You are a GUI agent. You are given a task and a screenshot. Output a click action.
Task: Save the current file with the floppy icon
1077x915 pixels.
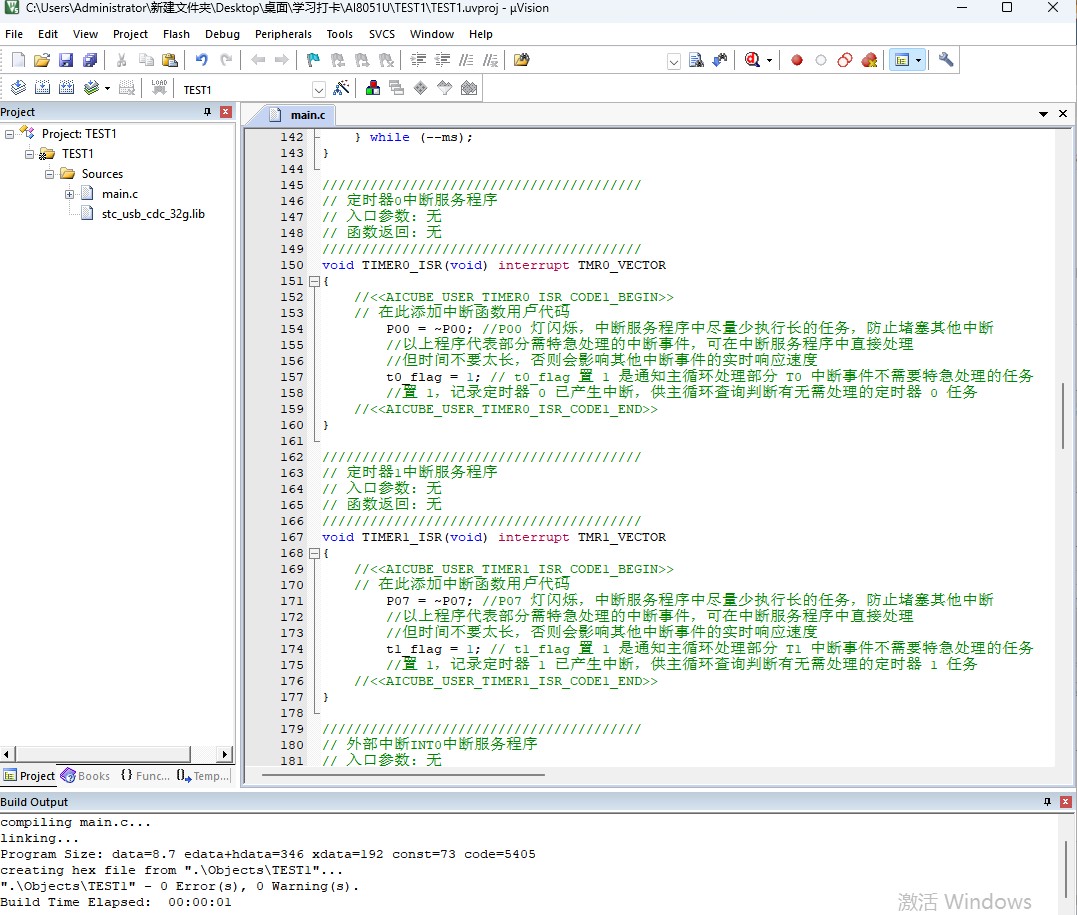[x=66, y=60]
